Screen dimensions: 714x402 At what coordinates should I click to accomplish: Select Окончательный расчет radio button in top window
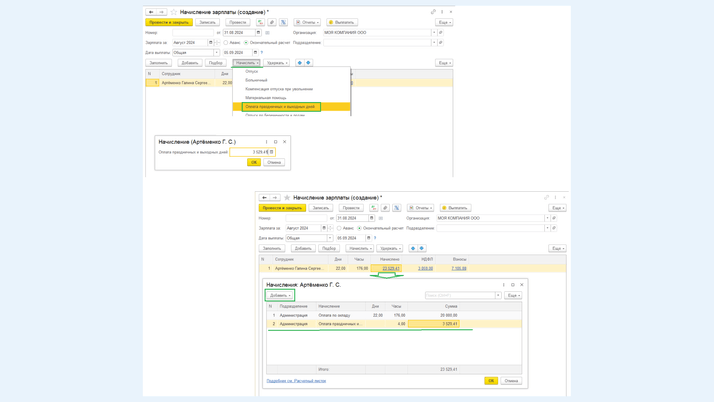tap(246, 43)
